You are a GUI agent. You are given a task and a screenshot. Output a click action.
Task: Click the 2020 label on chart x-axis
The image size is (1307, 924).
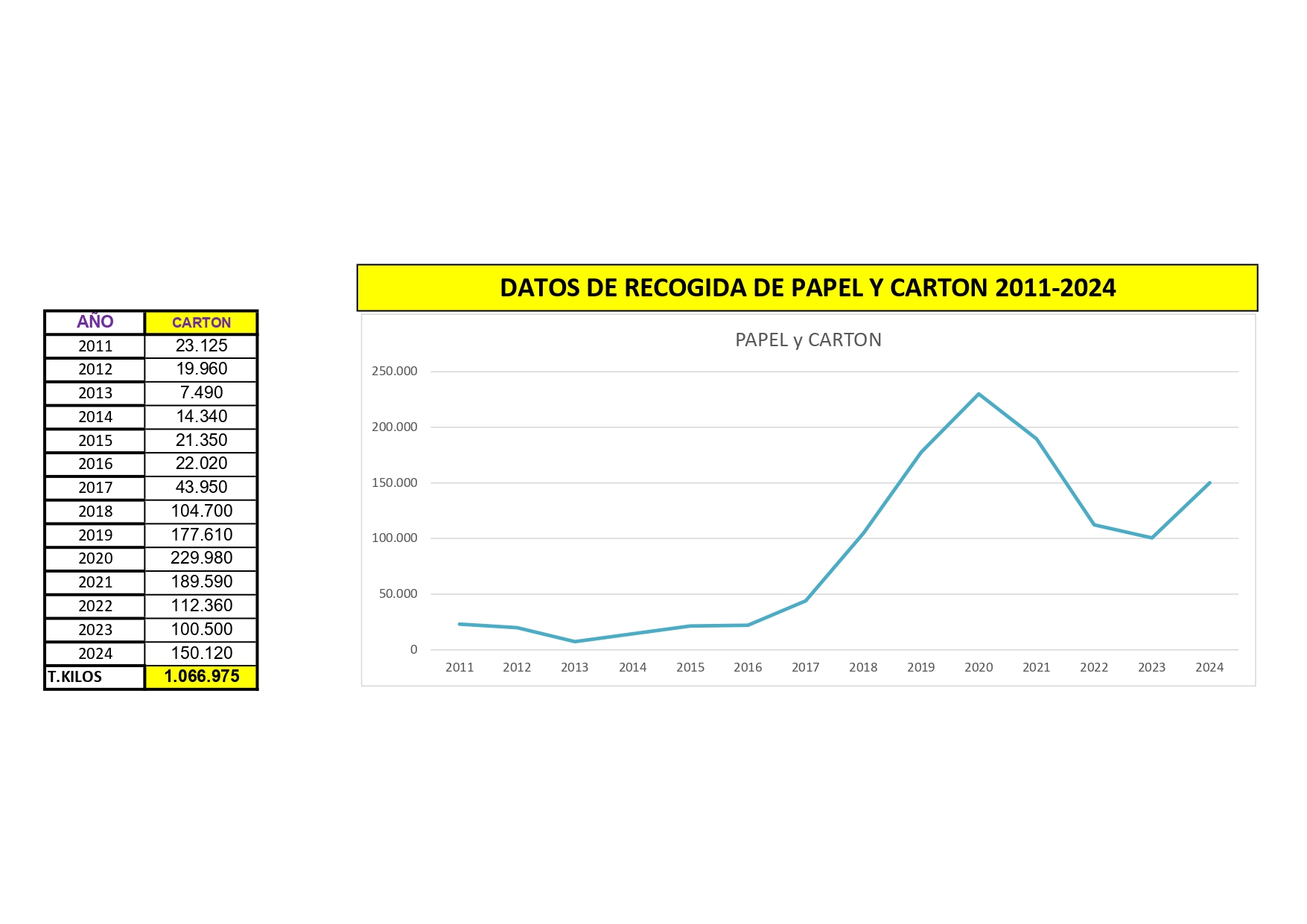pos(978,667)
